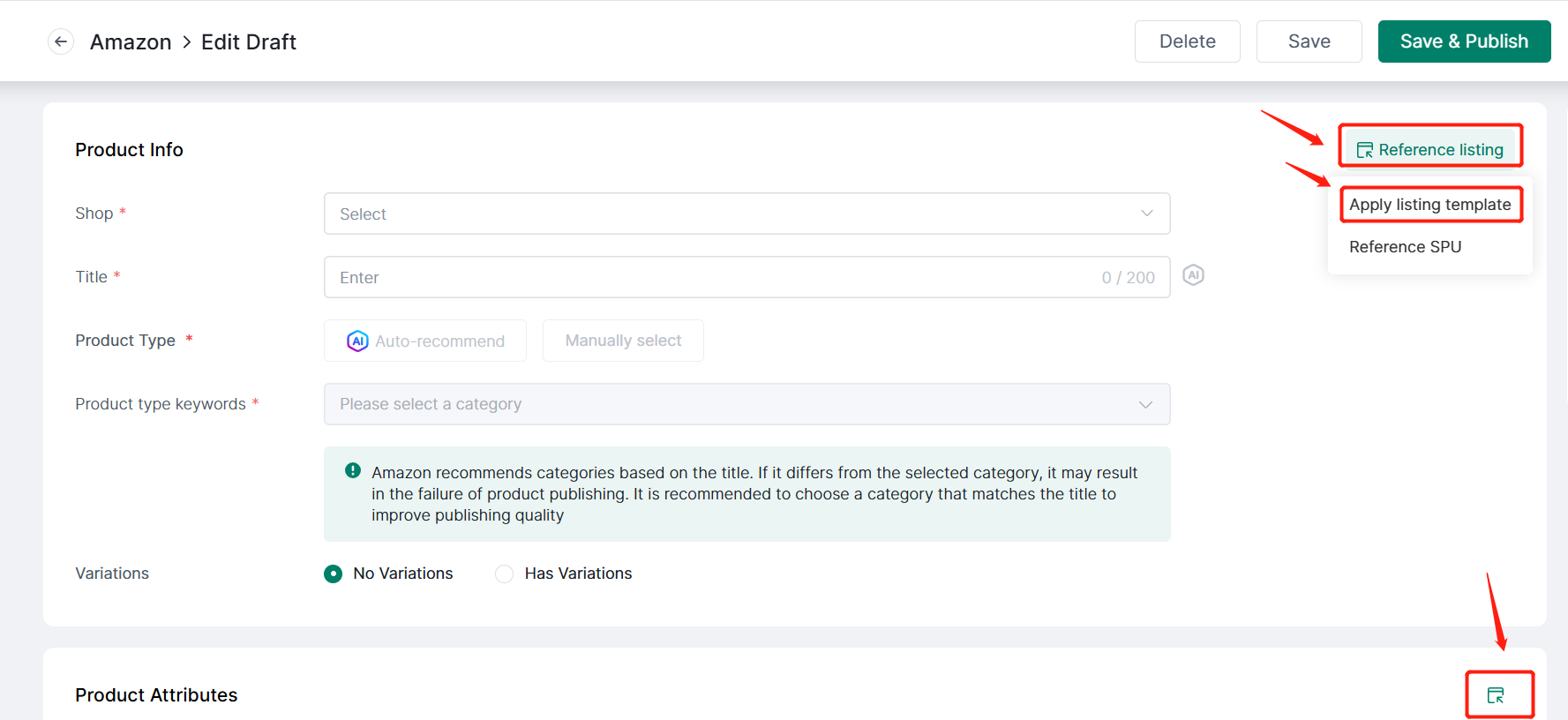Screen dimensions: 1568x720
Task: Click the Save & Publish button
Action: click(x=1464, y=41)
